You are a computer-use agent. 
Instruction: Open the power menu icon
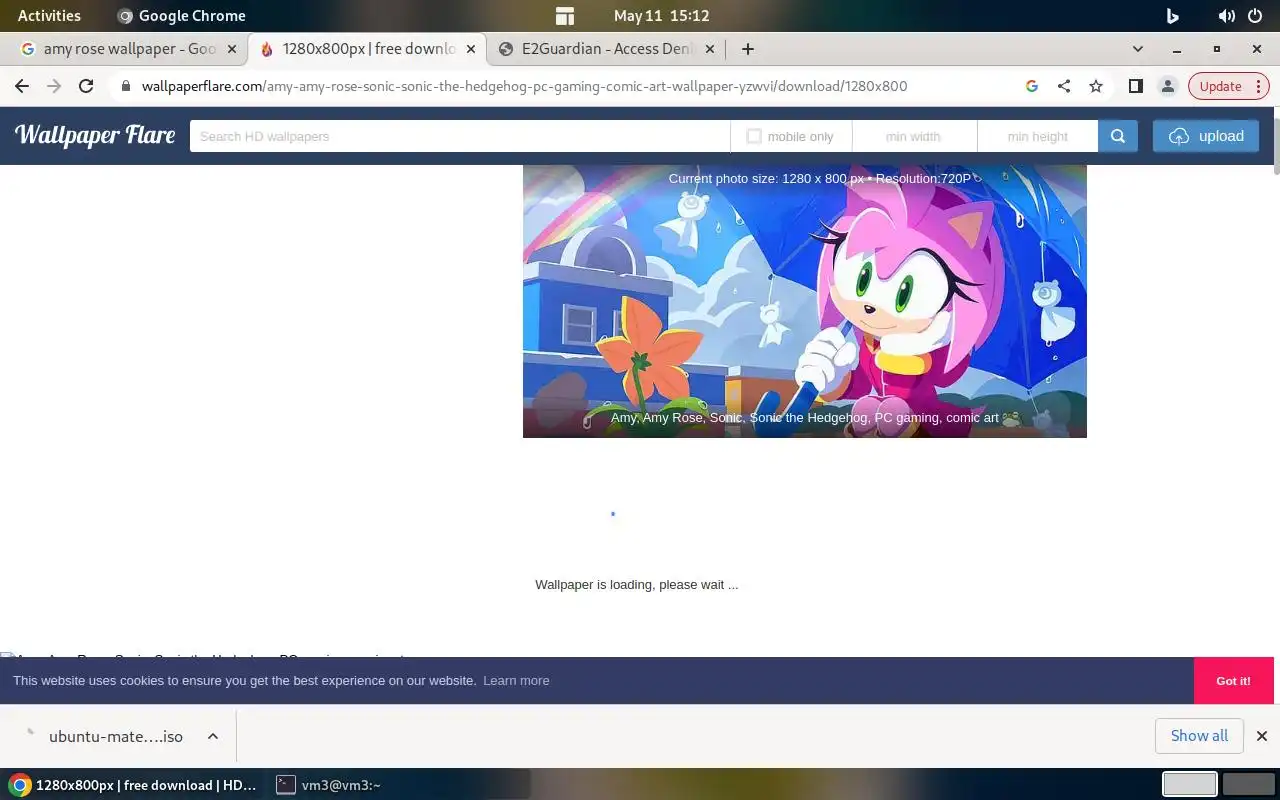pos(1255,15)
